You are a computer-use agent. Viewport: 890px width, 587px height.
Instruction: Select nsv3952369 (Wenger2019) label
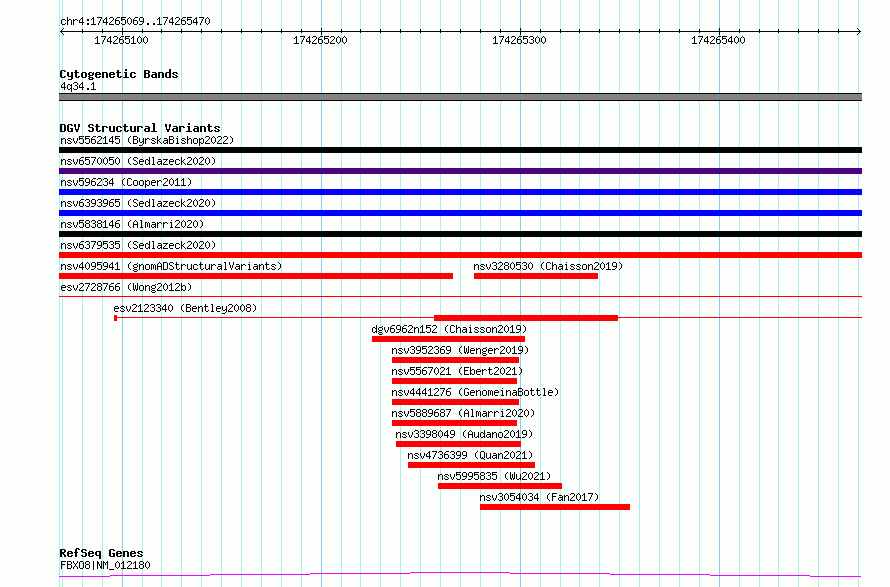click(460, 350)
